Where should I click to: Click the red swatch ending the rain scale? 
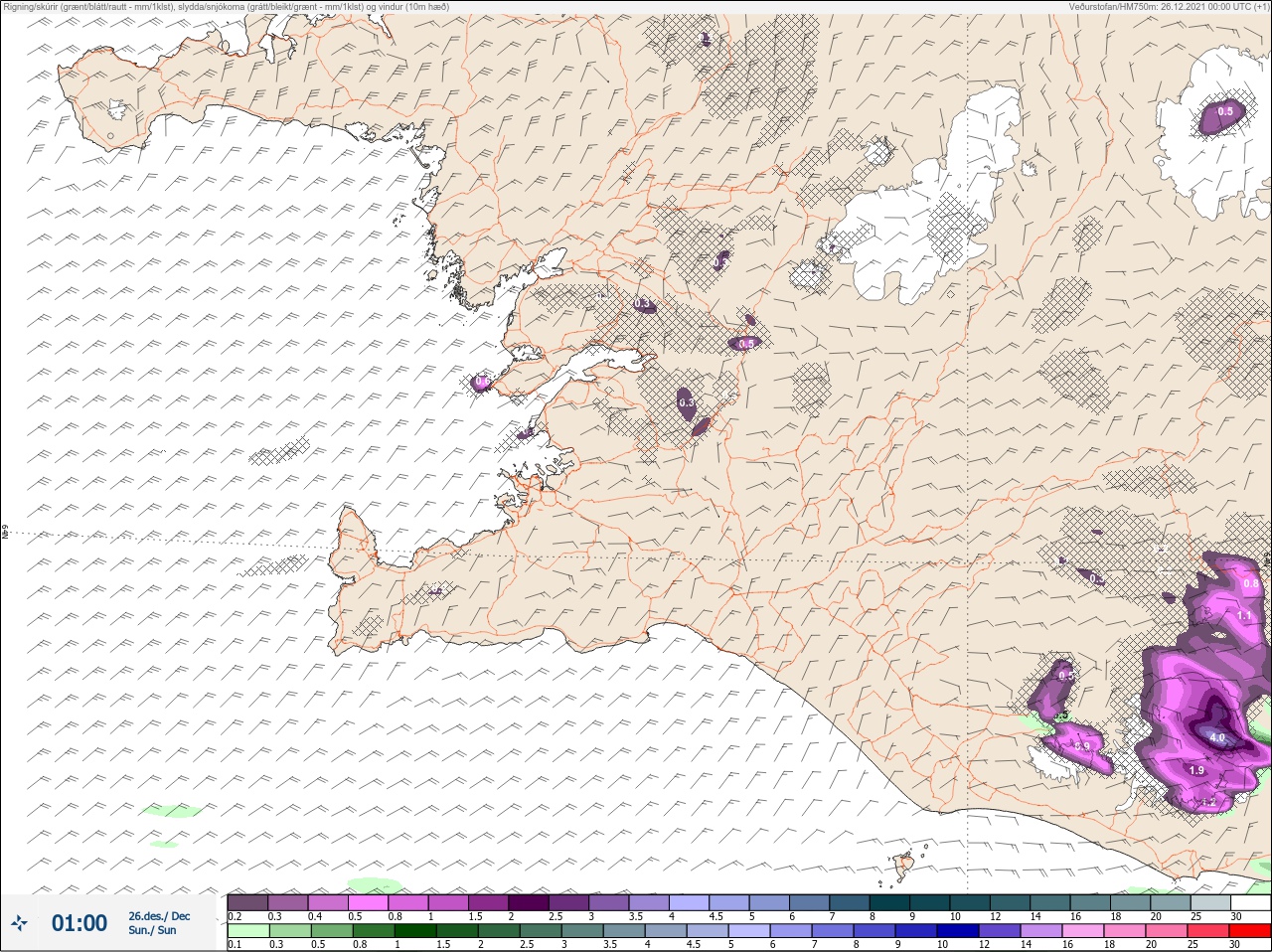pyautogui.click(x=1250, y=931)
